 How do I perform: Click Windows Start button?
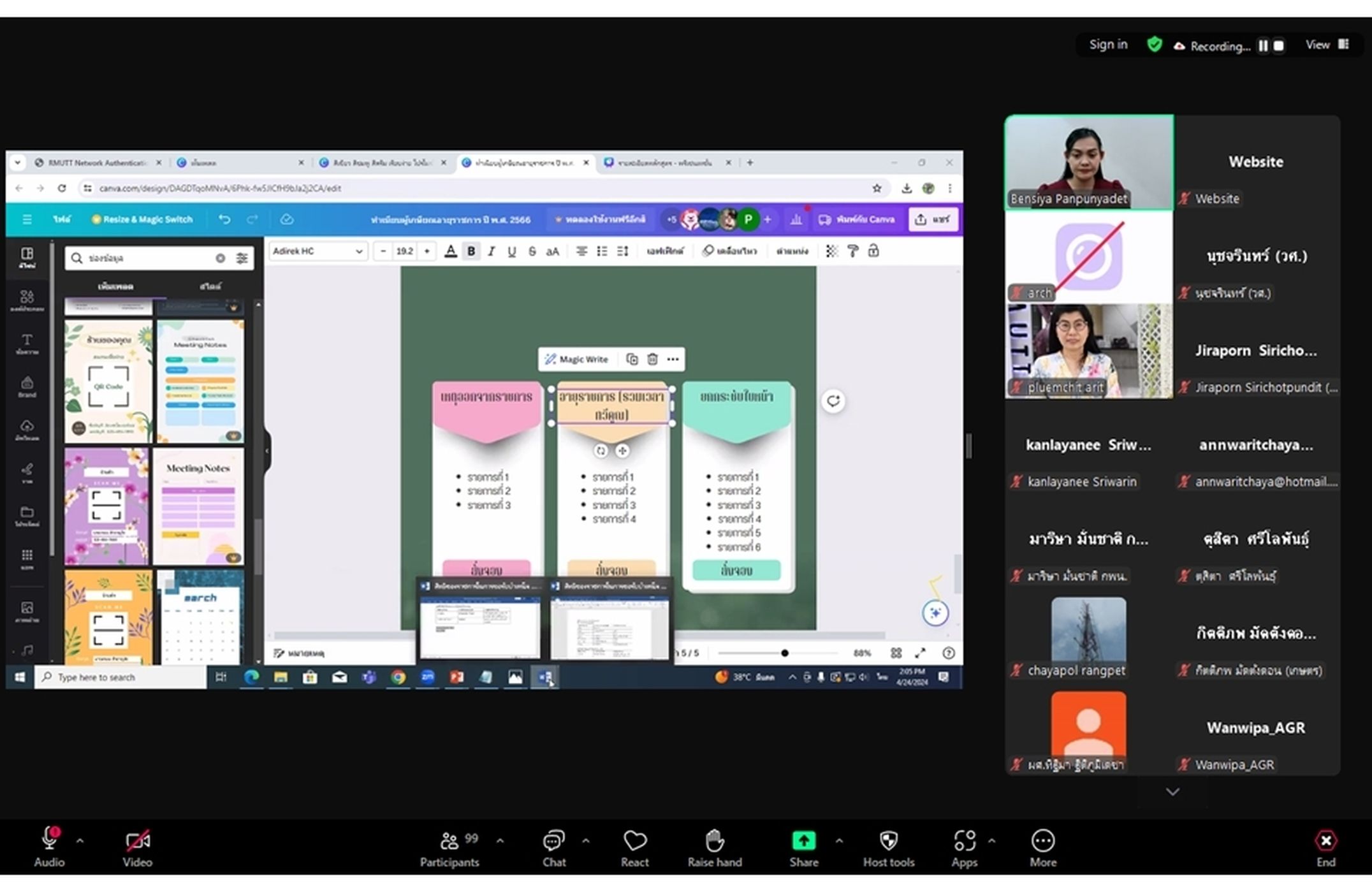tap(20, 677)
